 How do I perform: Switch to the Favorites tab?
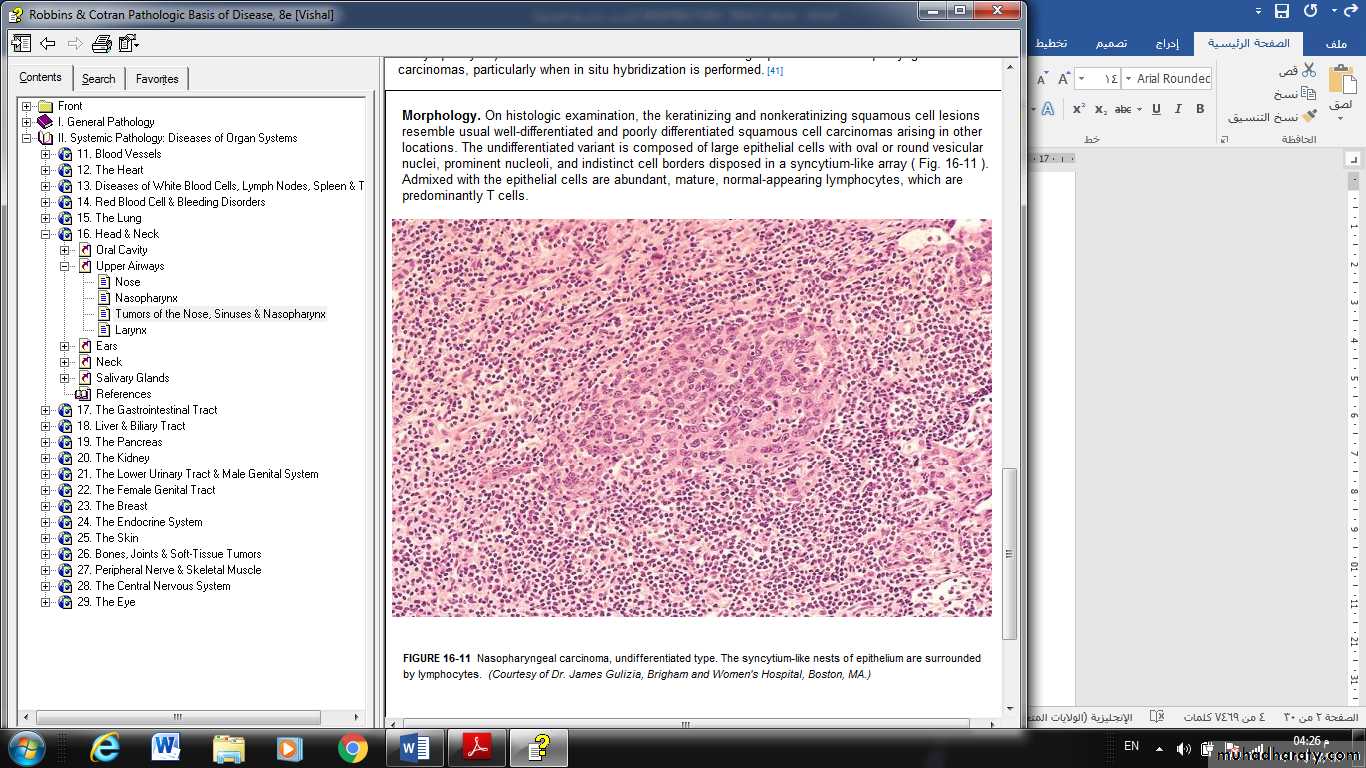pos(157,79)
